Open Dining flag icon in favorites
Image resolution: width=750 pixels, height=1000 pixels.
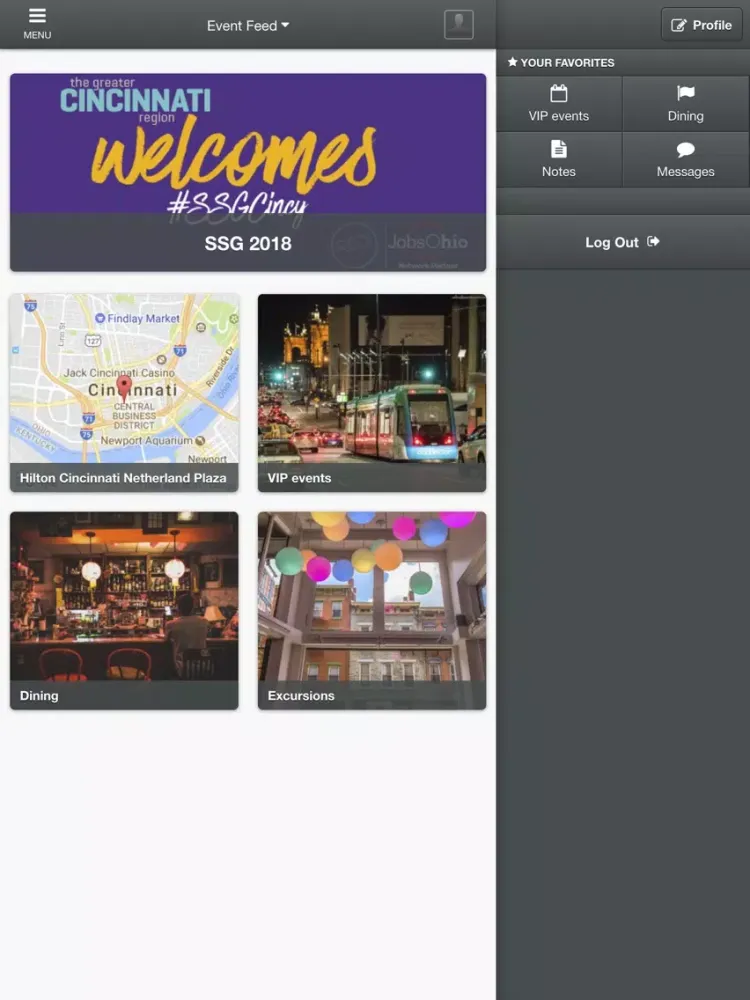click(686, 103)
